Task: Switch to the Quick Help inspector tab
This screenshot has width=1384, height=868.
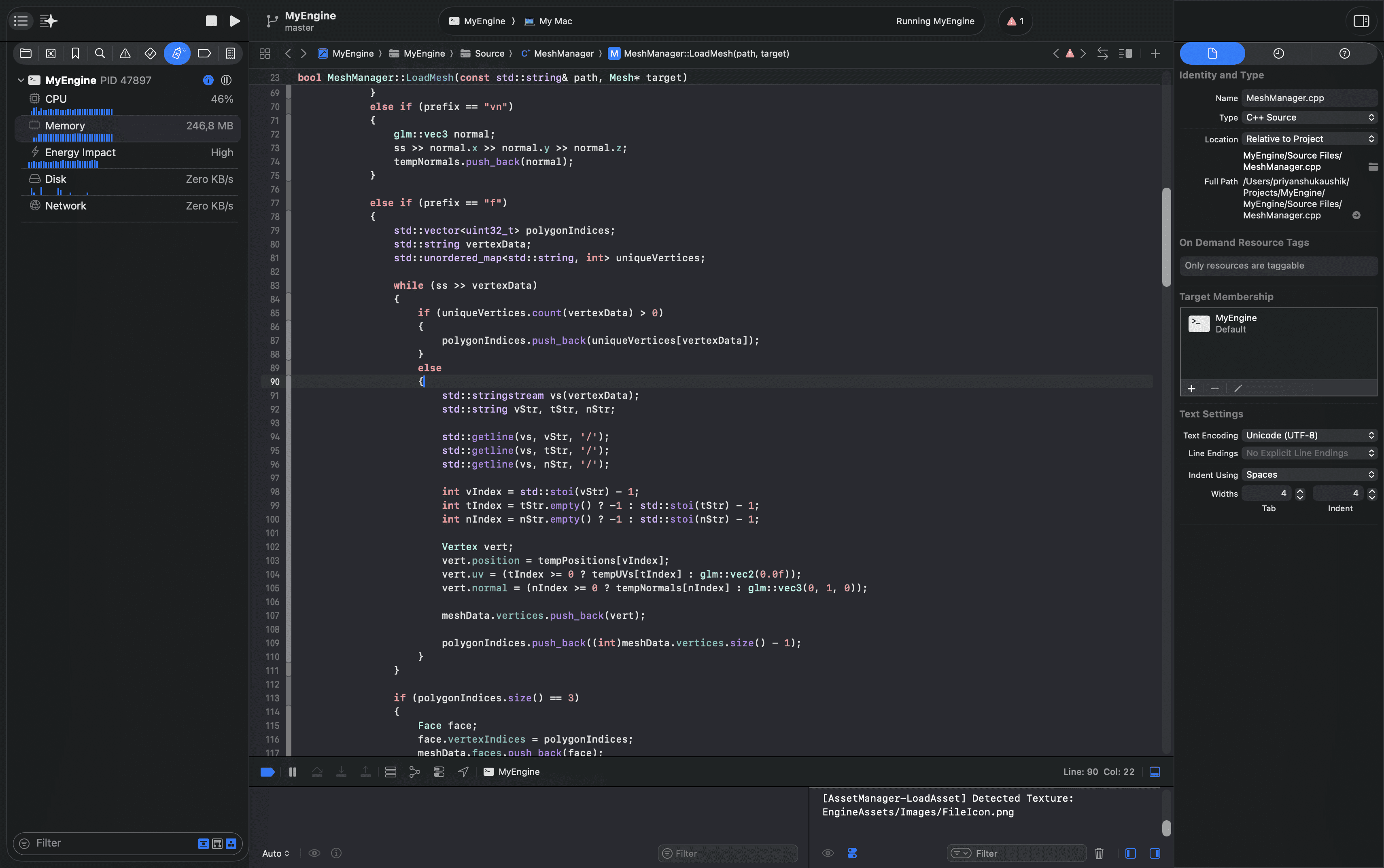Action: (x=1344, y=53)
